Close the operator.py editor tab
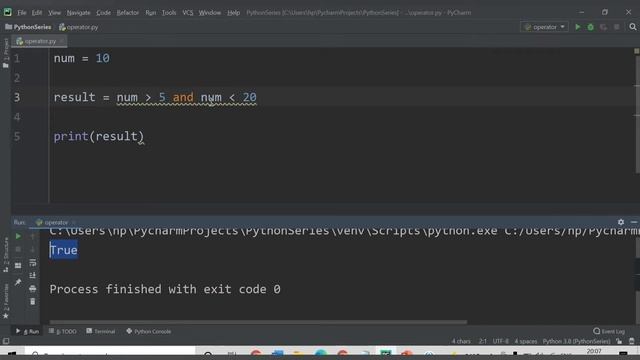This screenshot has width=640, height=360. [x=62, y=41]
